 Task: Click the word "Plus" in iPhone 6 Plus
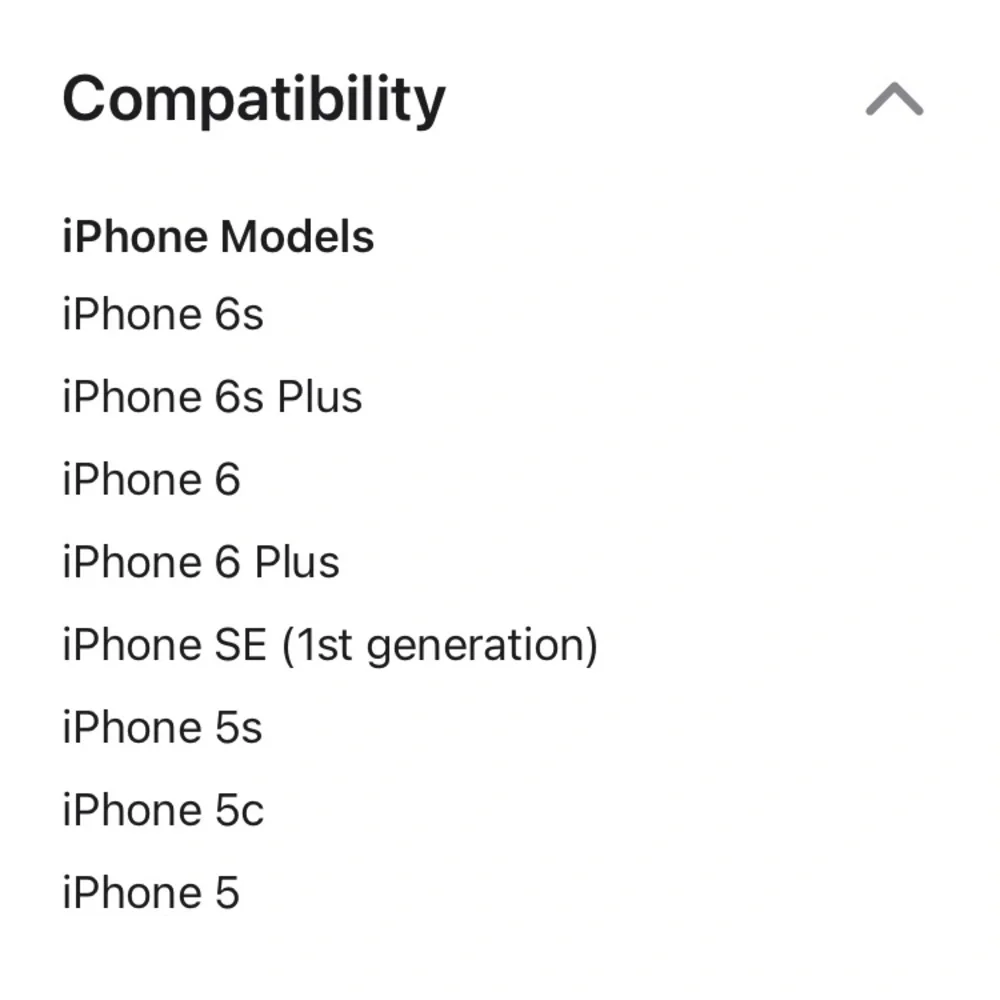pos(297,562)
